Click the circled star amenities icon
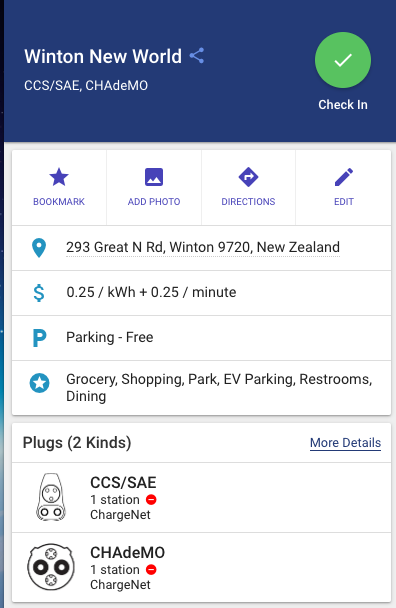 40,383
